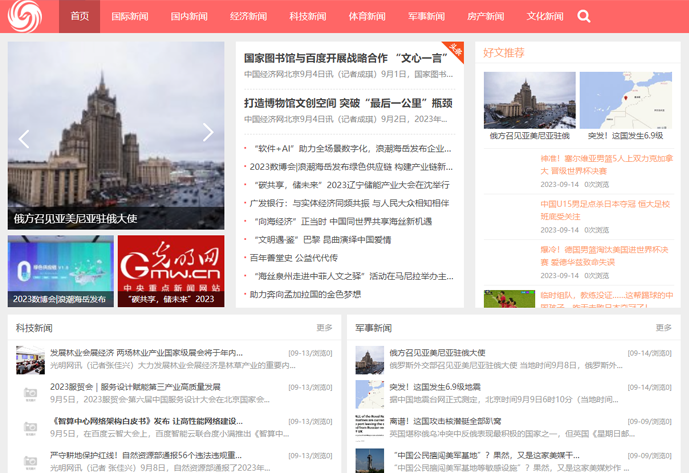Switch to 科技新闻 in navigation bar

307,16
